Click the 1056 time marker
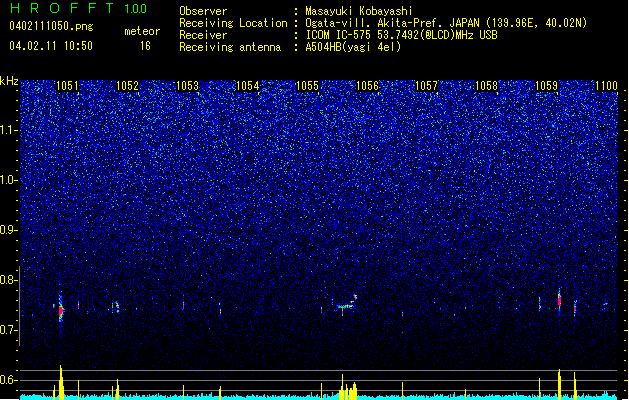629x400 pixels. 367,86
